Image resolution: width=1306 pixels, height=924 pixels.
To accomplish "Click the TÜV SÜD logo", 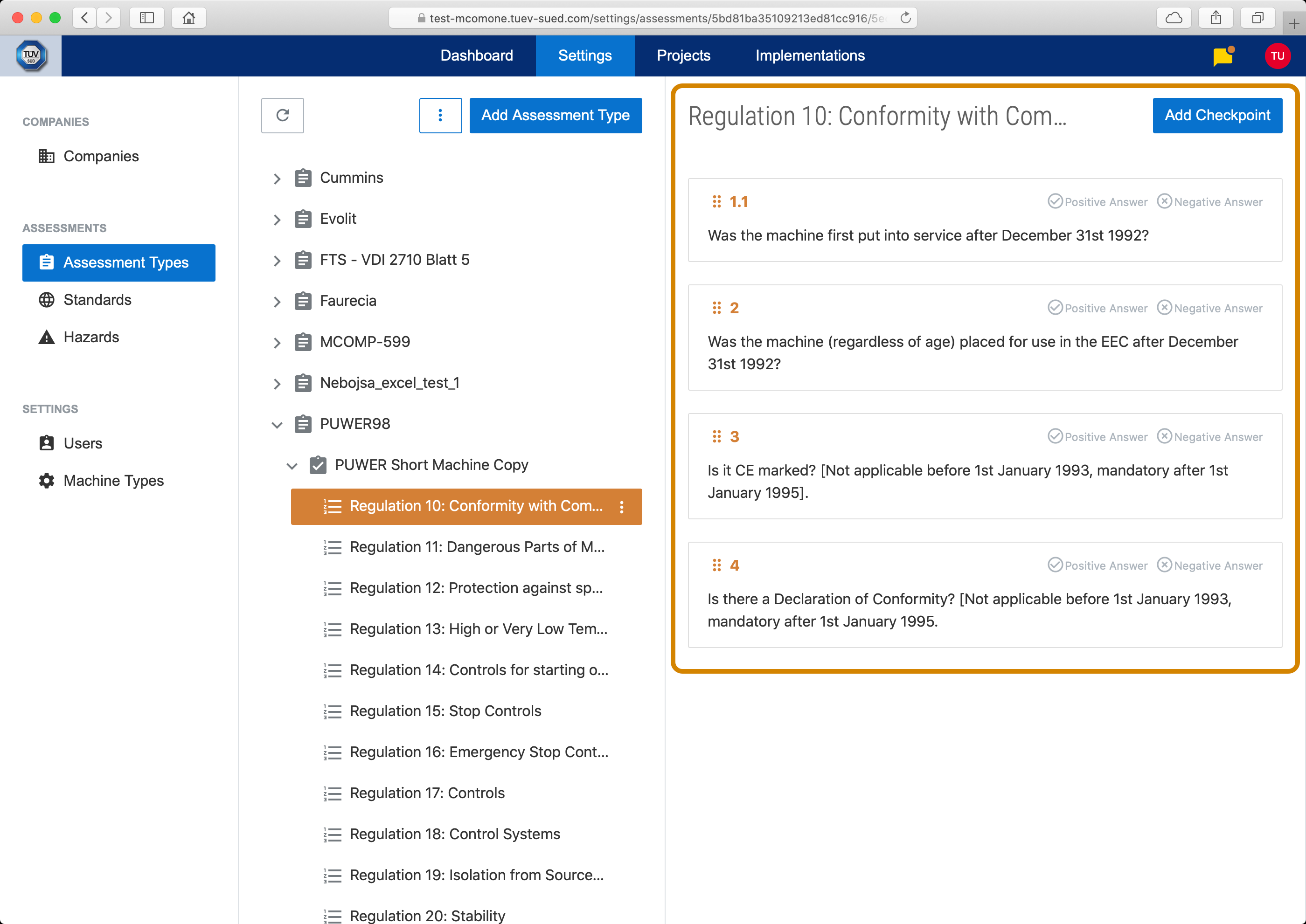I will pyautogui.click(x=31, y=56).
